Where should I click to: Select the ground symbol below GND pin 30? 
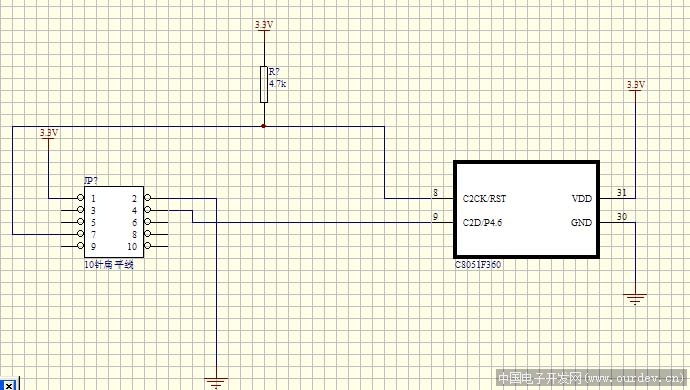pyautogui.click(x=635, y=299)
